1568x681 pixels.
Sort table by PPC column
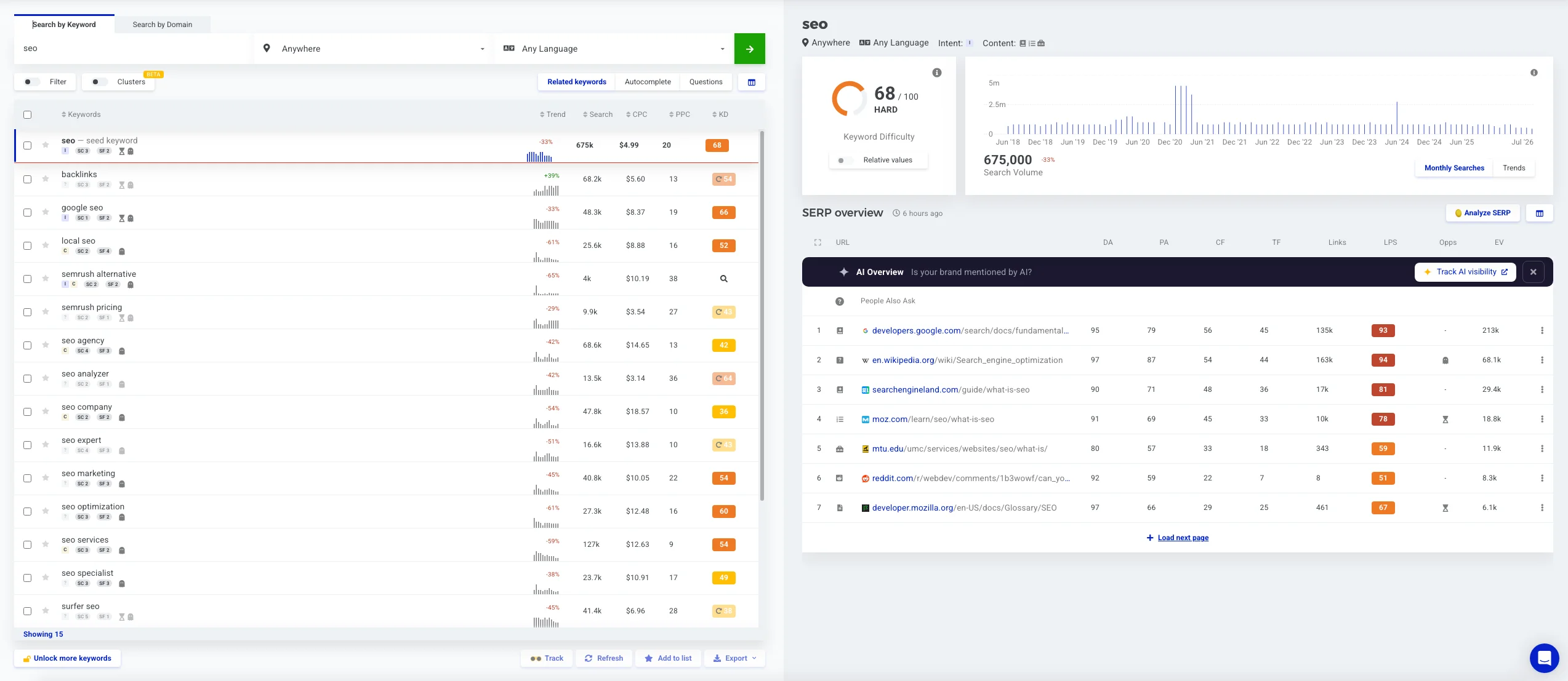[680, 114]
